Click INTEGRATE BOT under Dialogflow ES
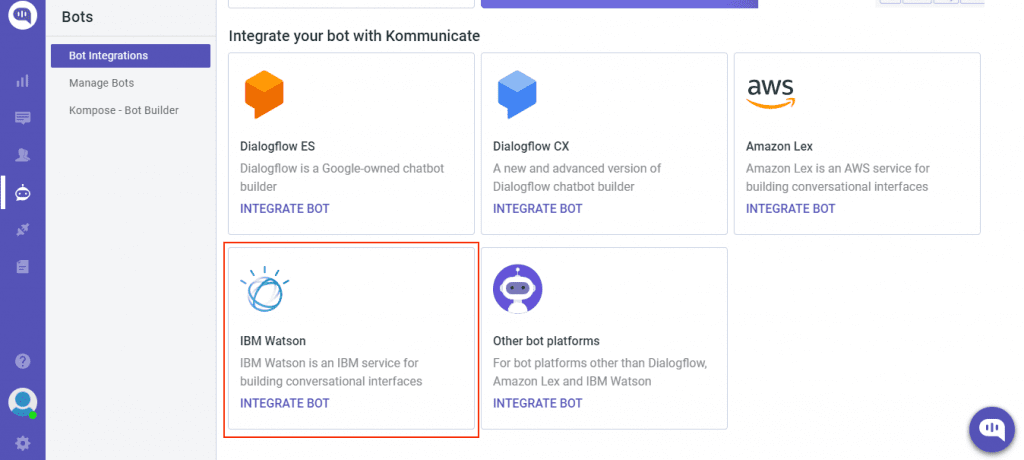Screen dimensions: 1024x460 (x=285, y=209)
